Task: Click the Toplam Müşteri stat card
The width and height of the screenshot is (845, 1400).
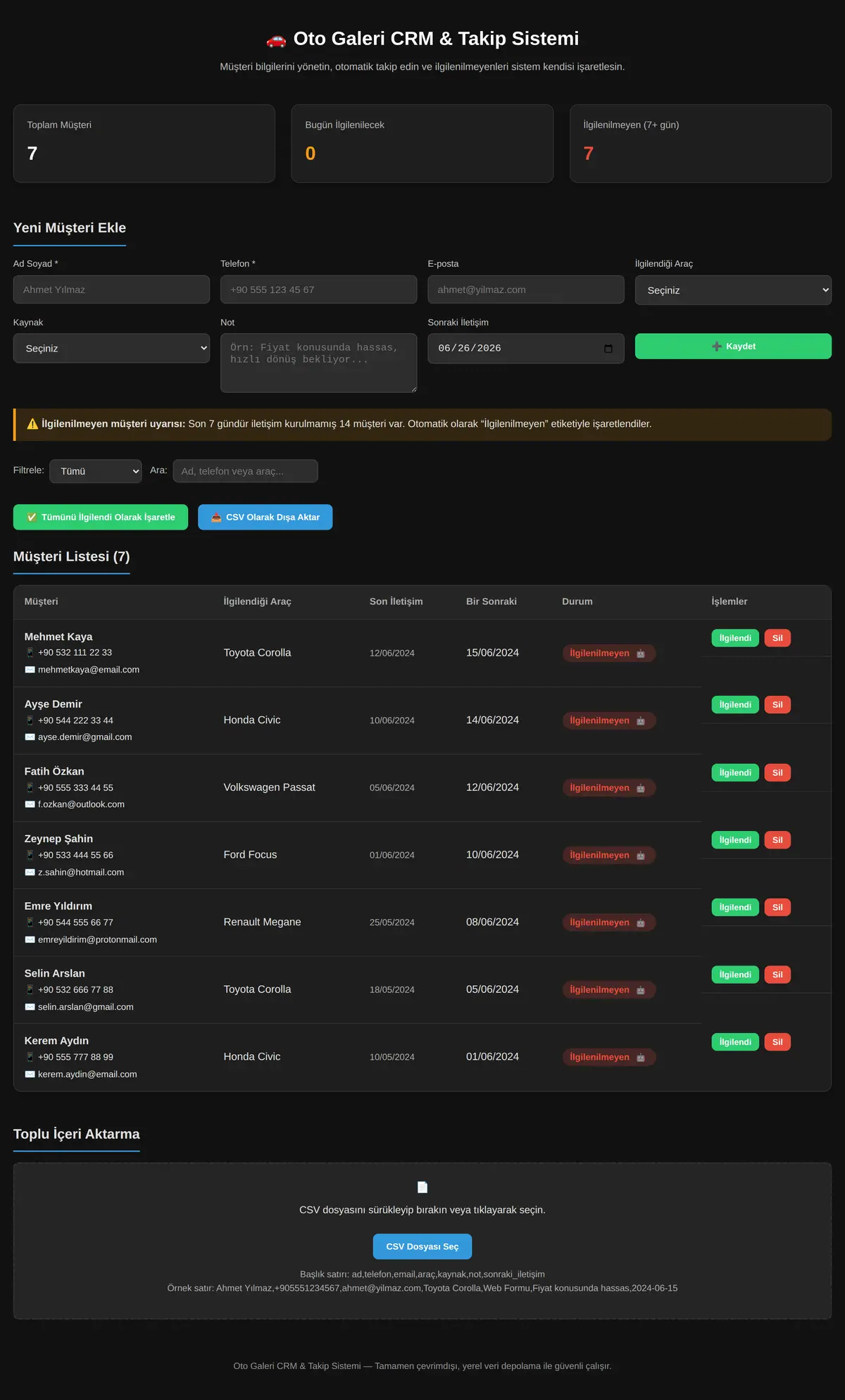Action: tap(144, 144)
